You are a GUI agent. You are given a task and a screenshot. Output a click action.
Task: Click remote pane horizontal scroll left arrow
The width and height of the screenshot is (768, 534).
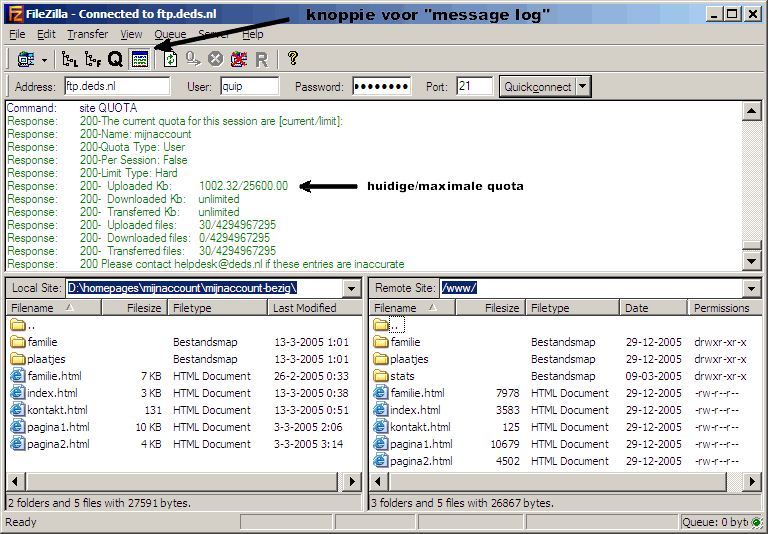[x=379, y=482]
